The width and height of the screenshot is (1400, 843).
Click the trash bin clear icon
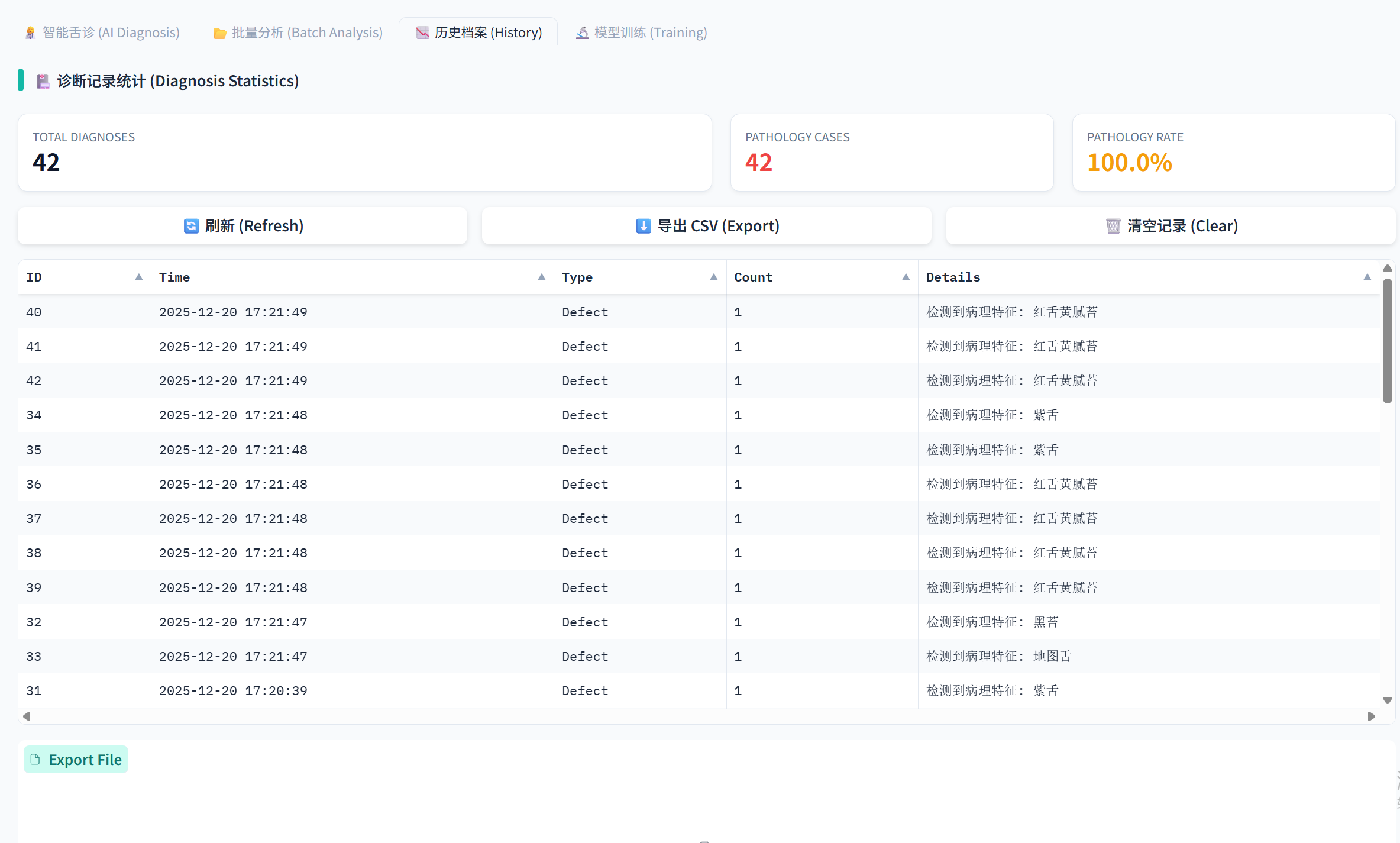coord(1113,226)
